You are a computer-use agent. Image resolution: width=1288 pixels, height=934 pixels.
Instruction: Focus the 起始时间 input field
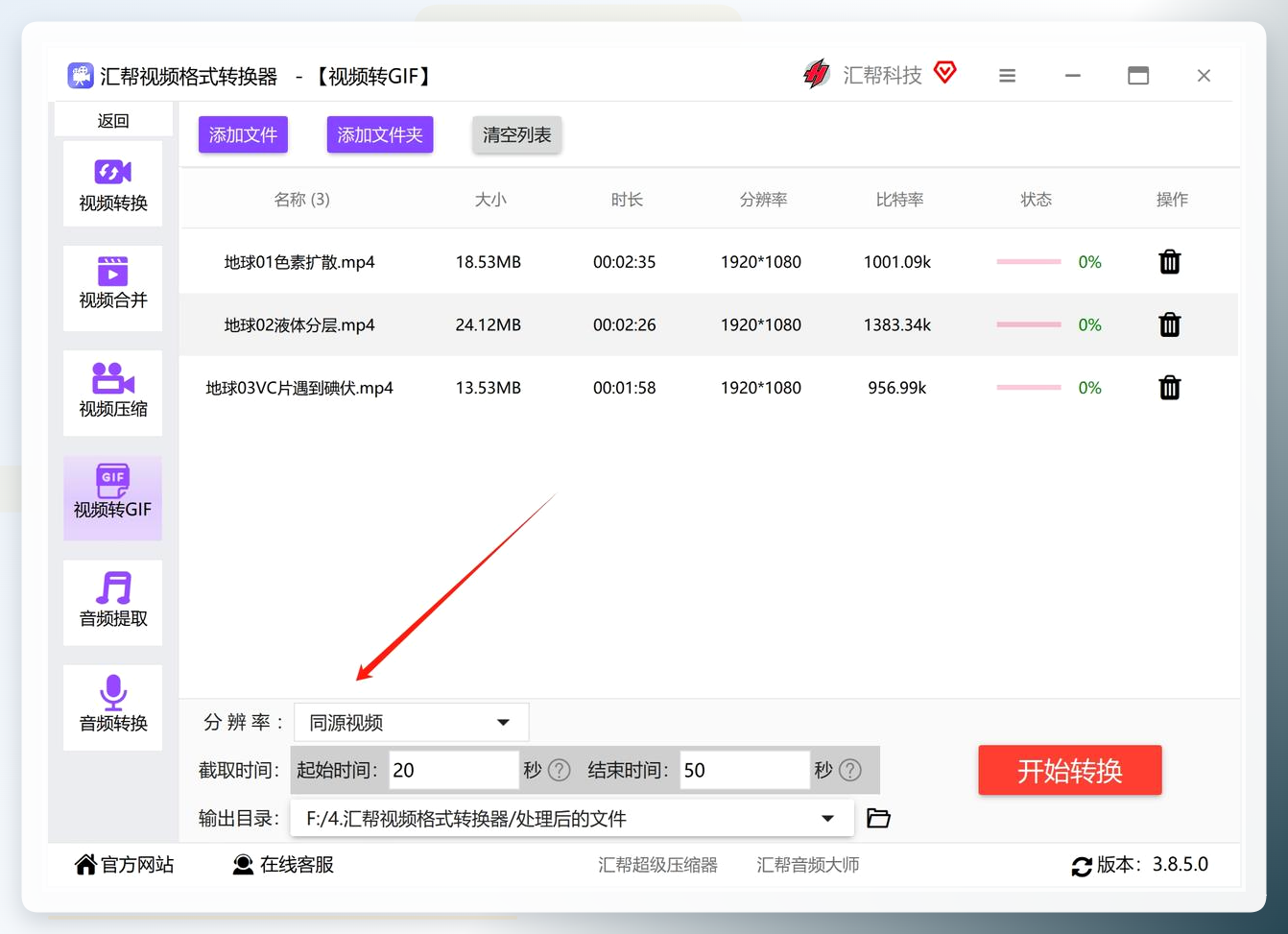453,770
